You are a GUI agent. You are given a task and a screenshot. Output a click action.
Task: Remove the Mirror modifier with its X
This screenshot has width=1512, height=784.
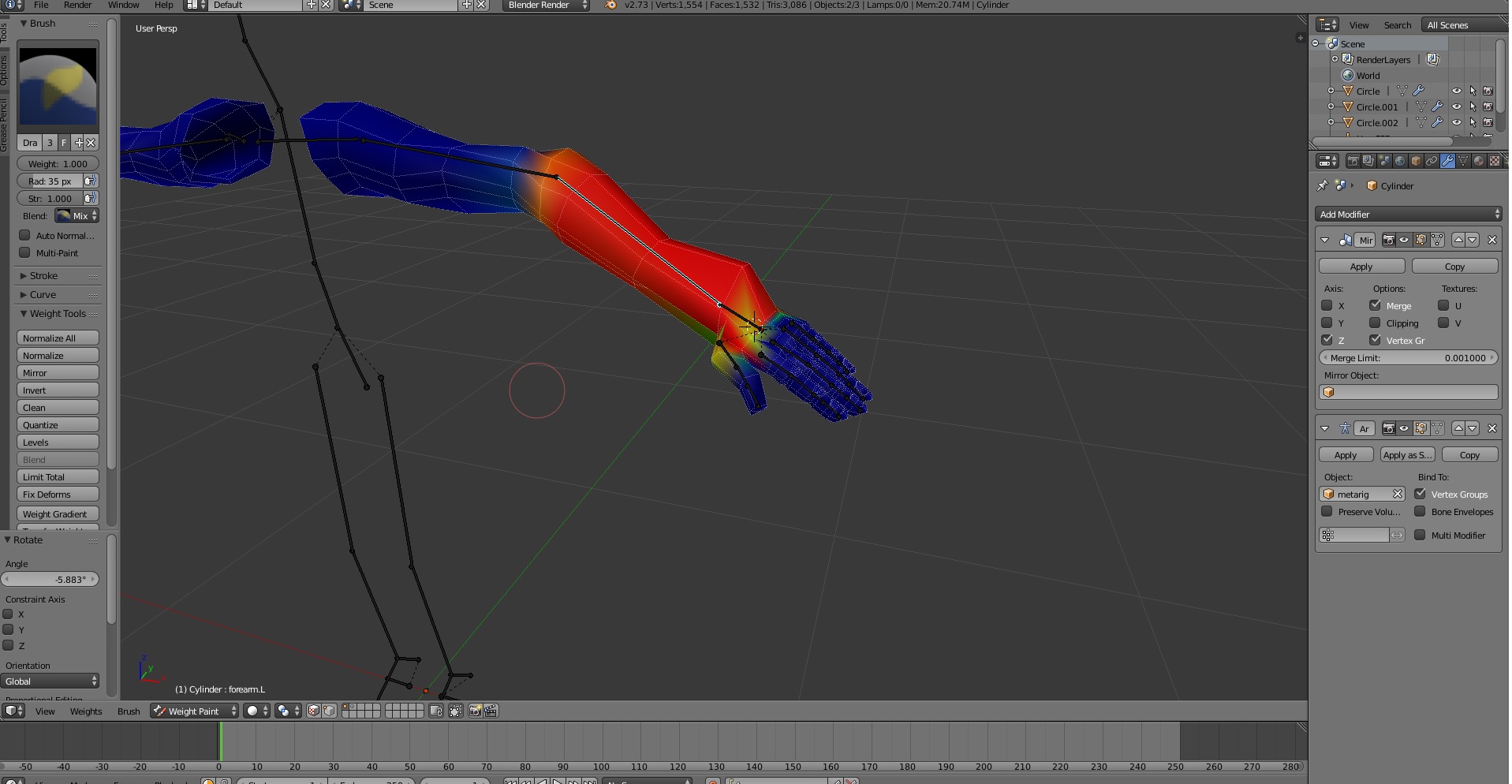(1492, 240)
